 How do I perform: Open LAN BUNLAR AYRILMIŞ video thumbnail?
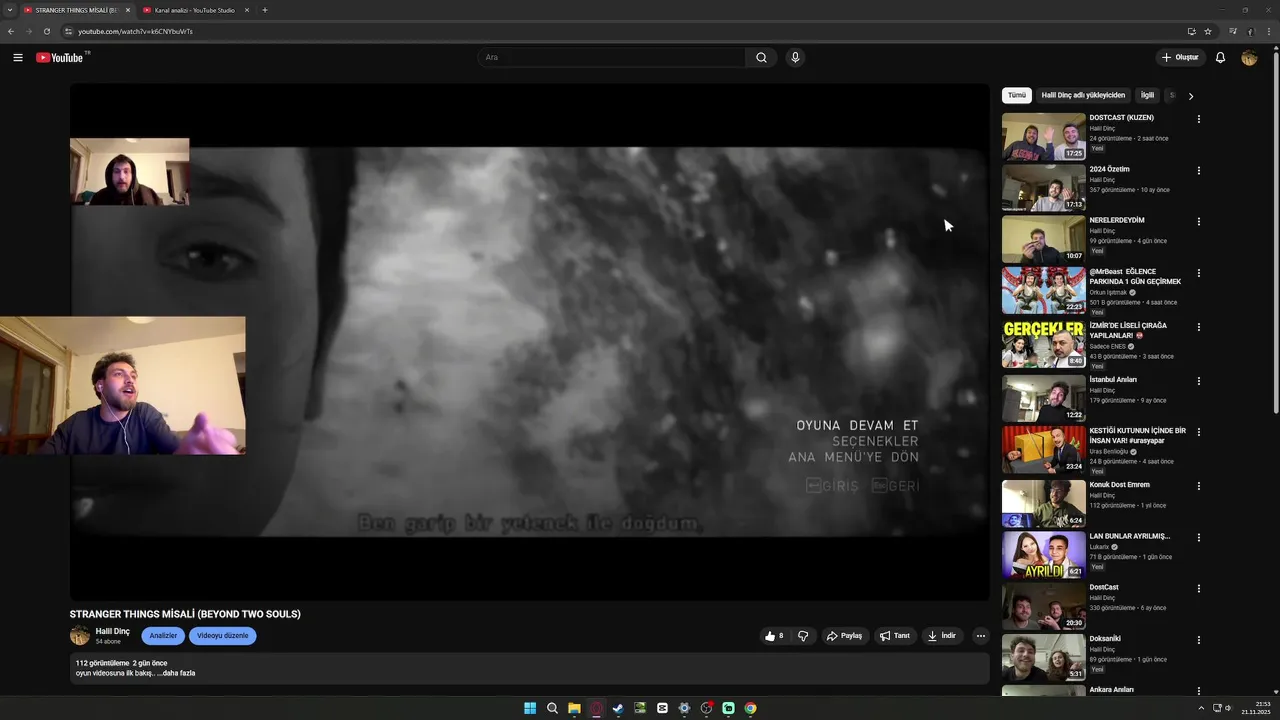(x=1043, y=555)
